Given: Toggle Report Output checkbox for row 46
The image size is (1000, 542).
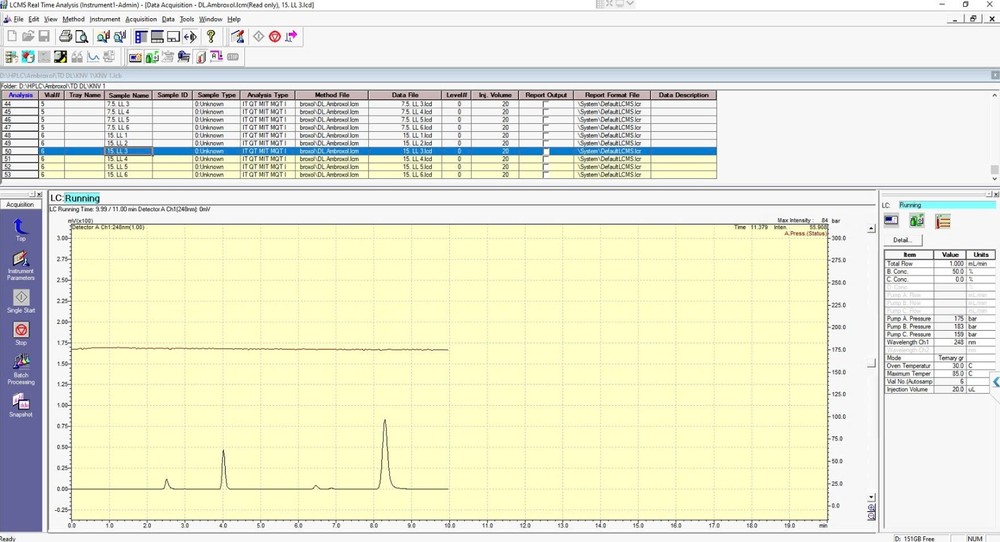Looking at the screenshot, I should pos(546,119).
